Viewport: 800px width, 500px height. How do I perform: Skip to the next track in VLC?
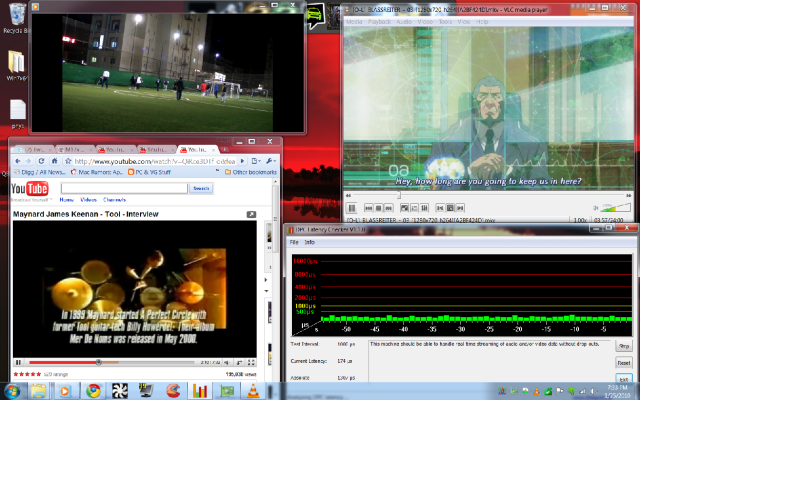(389, 208)
